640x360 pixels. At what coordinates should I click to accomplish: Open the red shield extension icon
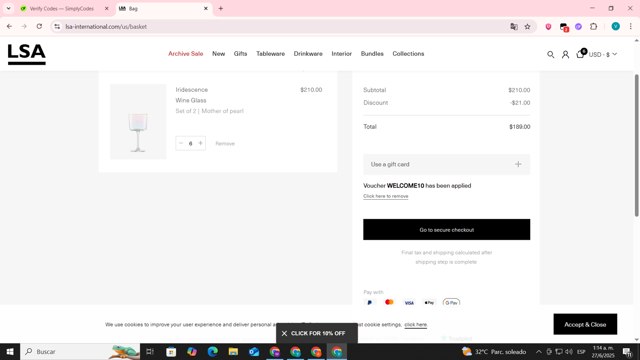coord(548,27)
